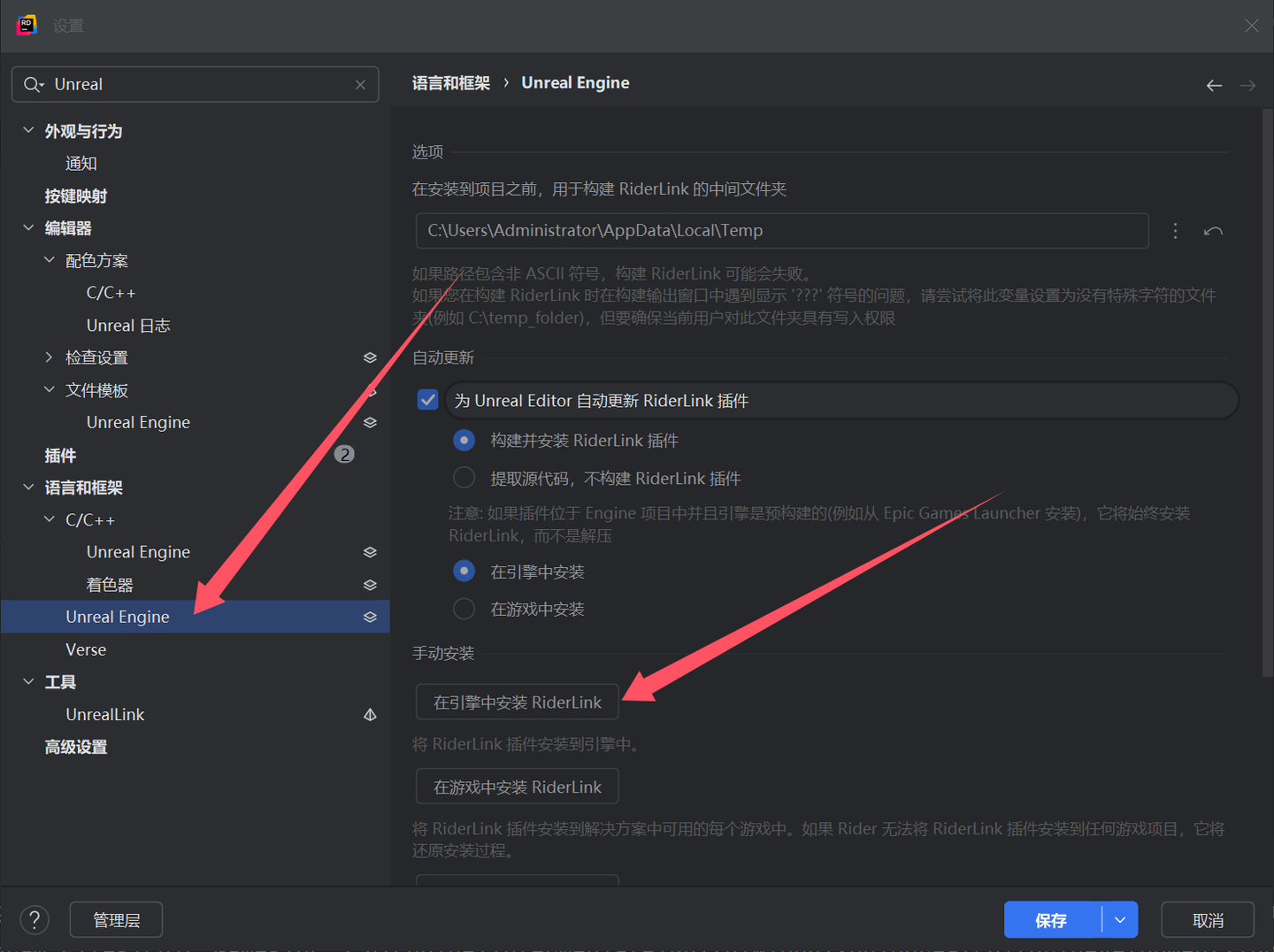1274x952 pixels.
Task: Select 提取源代码，不构建 RiderLink 插件 option
Action: (x=464, y=477)
